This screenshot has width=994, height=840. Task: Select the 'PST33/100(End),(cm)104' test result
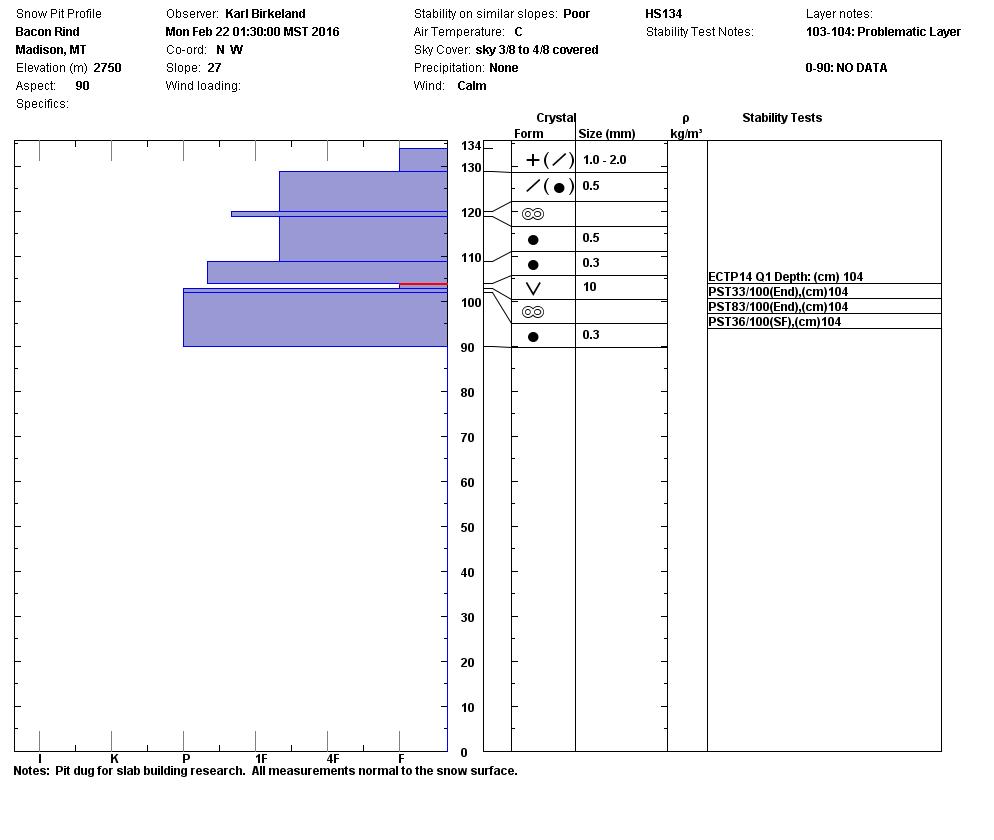coord(778,292)
